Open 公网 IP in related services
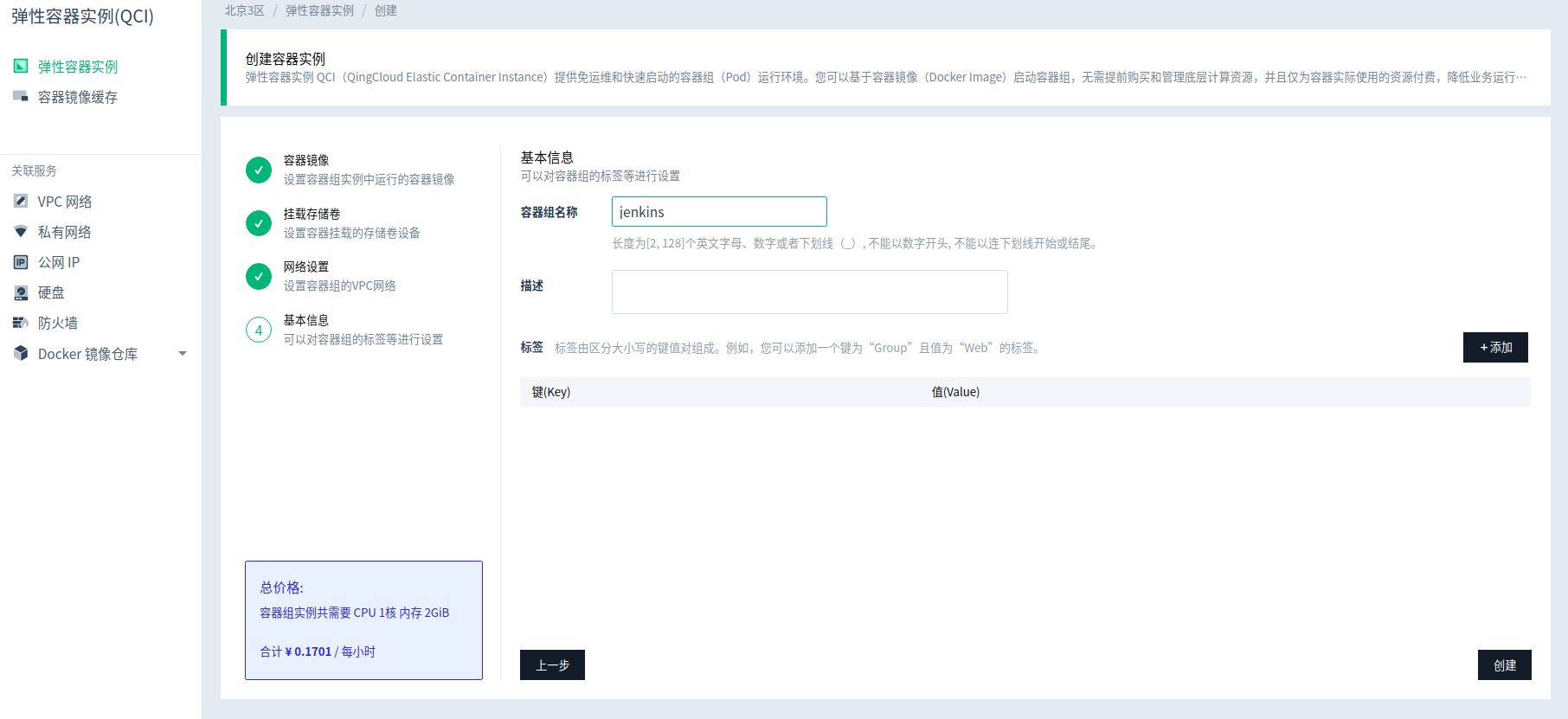 click(59, 262)
